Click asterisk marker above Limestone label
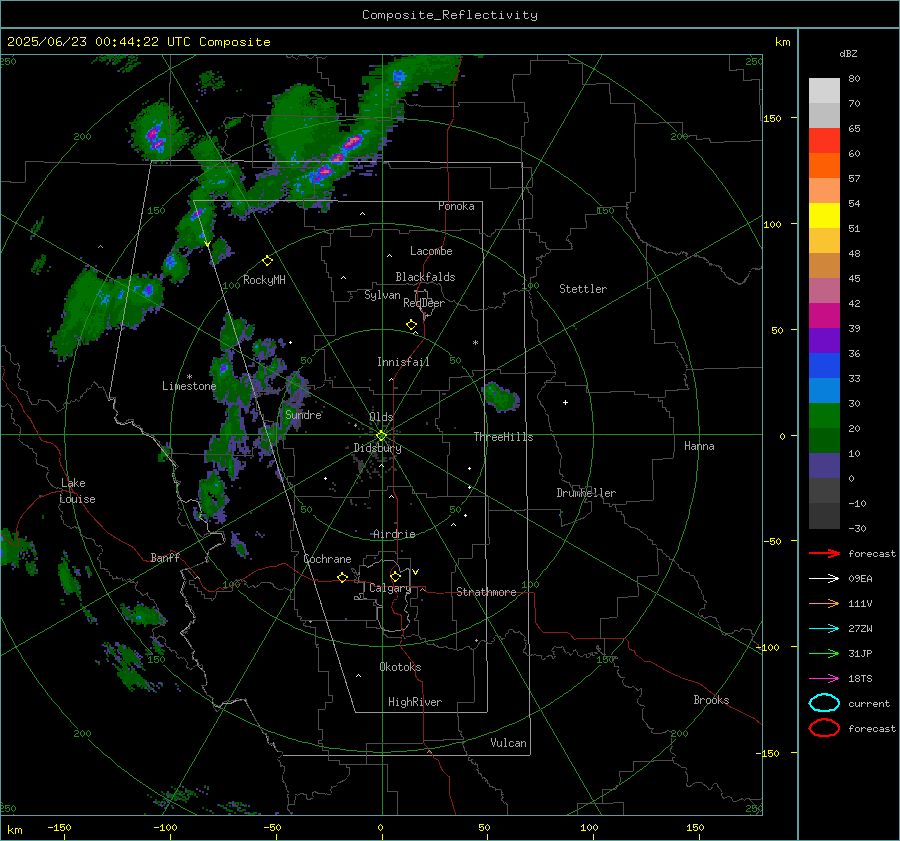The width and height of the screenshot is (900, 841). (x=189, y=377)
